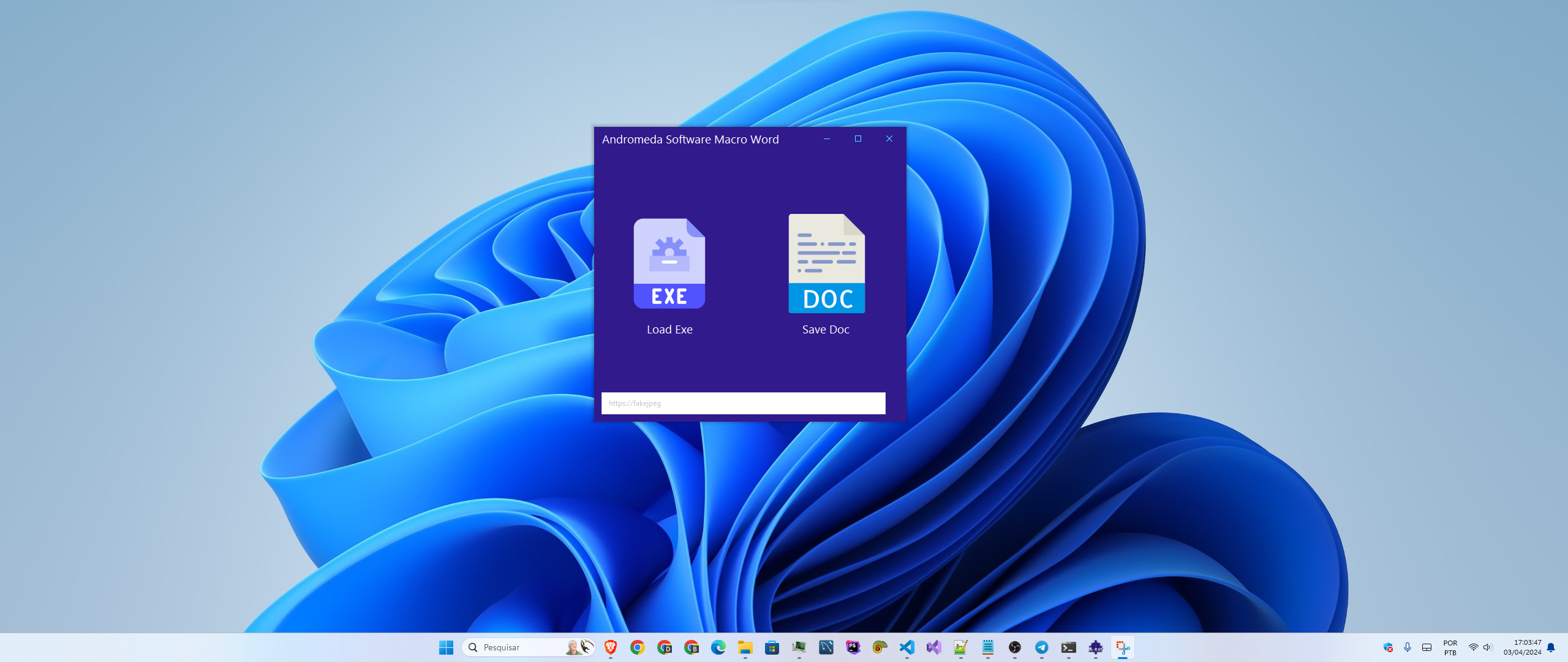The height and width of the screenshot is (662, 1568).
Task: Click the https://fakejpeg URL input field
Action: (x=743, y=403)
